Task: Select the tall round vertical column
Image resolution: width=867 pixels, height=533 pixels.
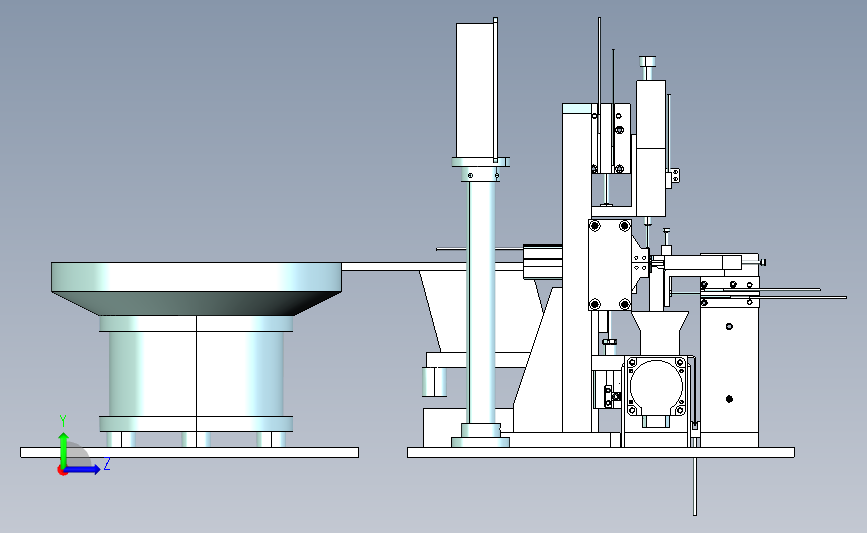Action: (482, 302)
